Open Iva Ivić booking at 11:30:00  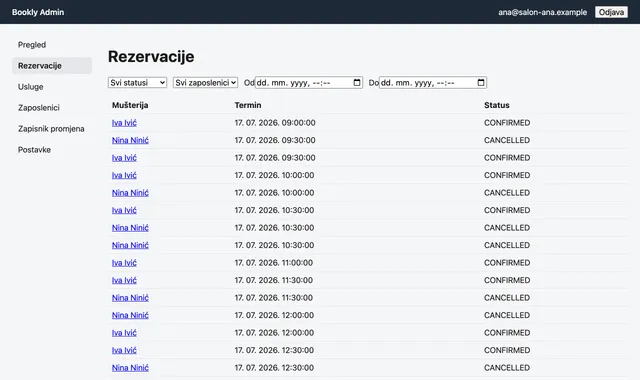[x=124, y=280]
